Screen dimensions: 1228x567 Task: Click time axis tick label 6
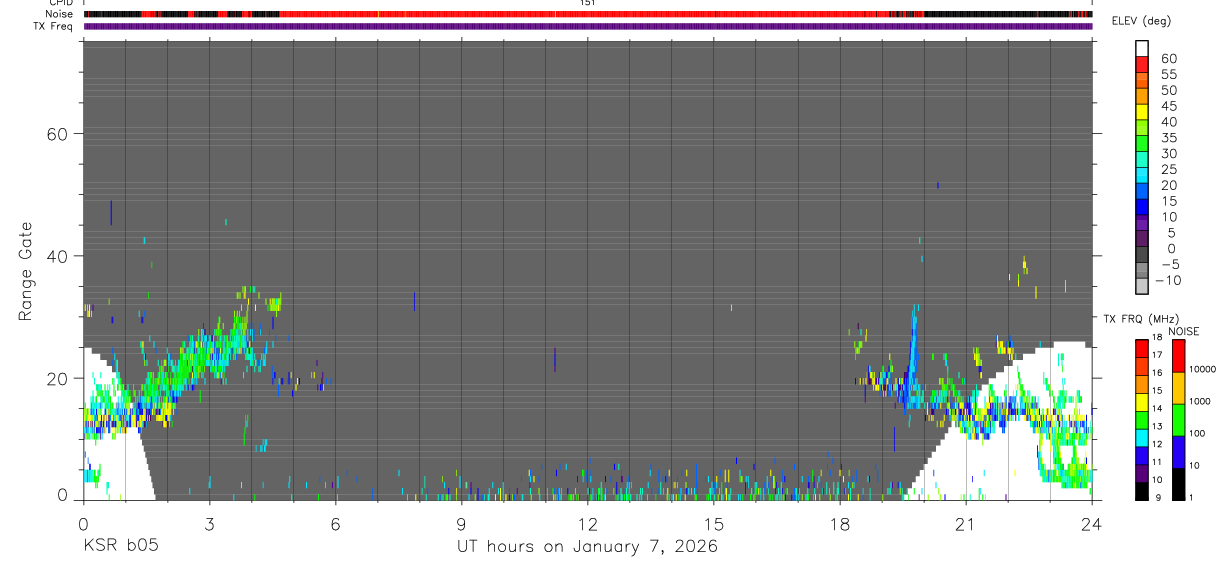click(x=335, y=523)
